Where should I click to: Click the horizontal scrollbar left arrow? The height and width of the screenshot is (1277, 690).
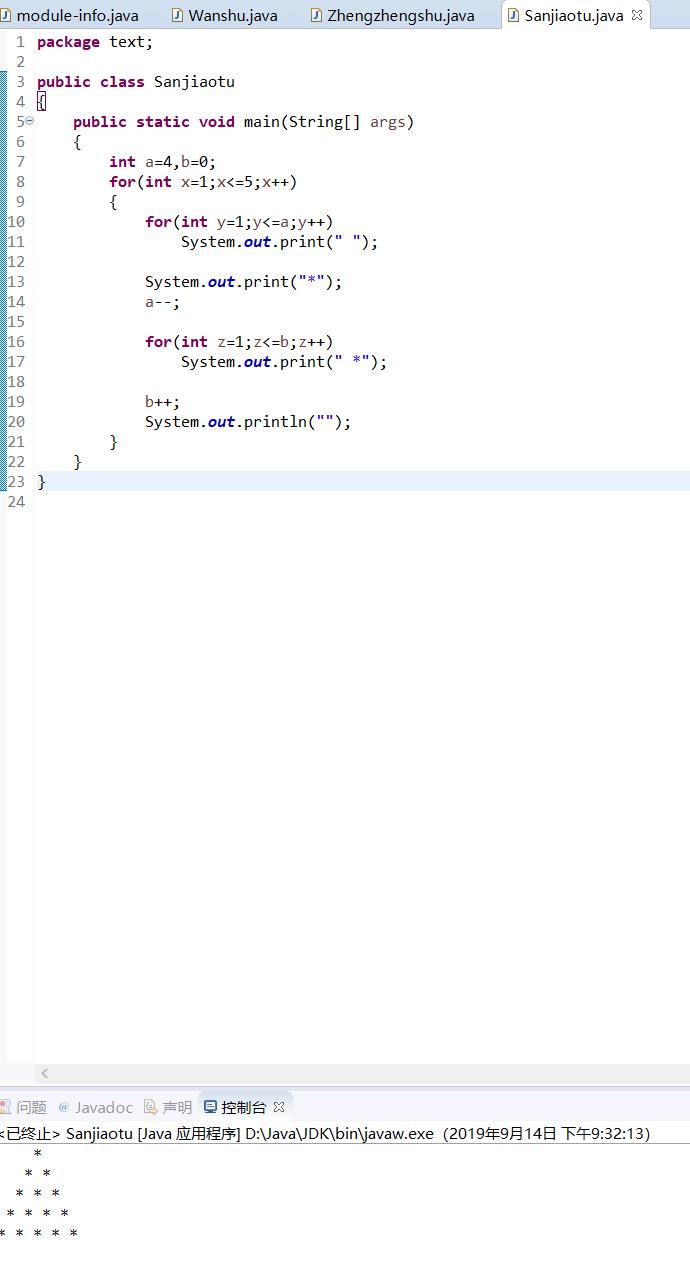[x=44, y=1073]
